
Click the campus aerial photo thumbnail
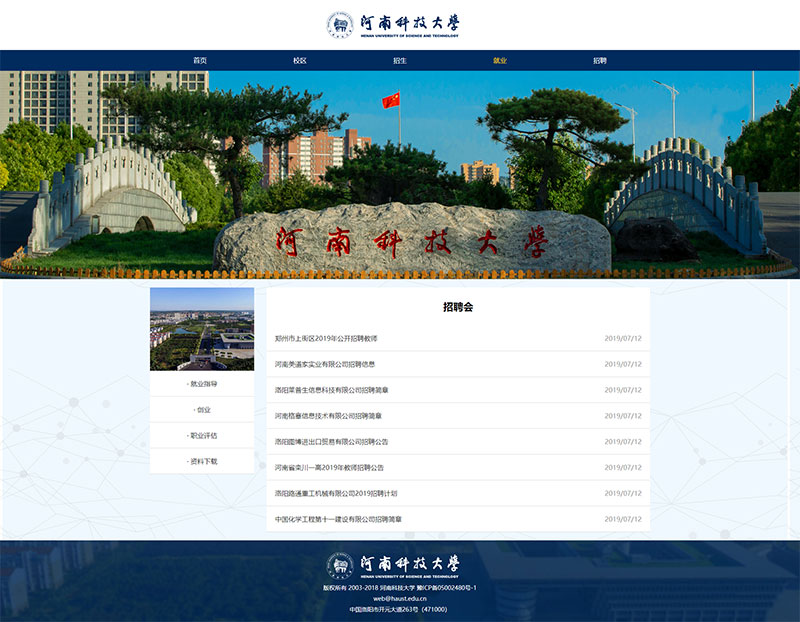point(202,329)
